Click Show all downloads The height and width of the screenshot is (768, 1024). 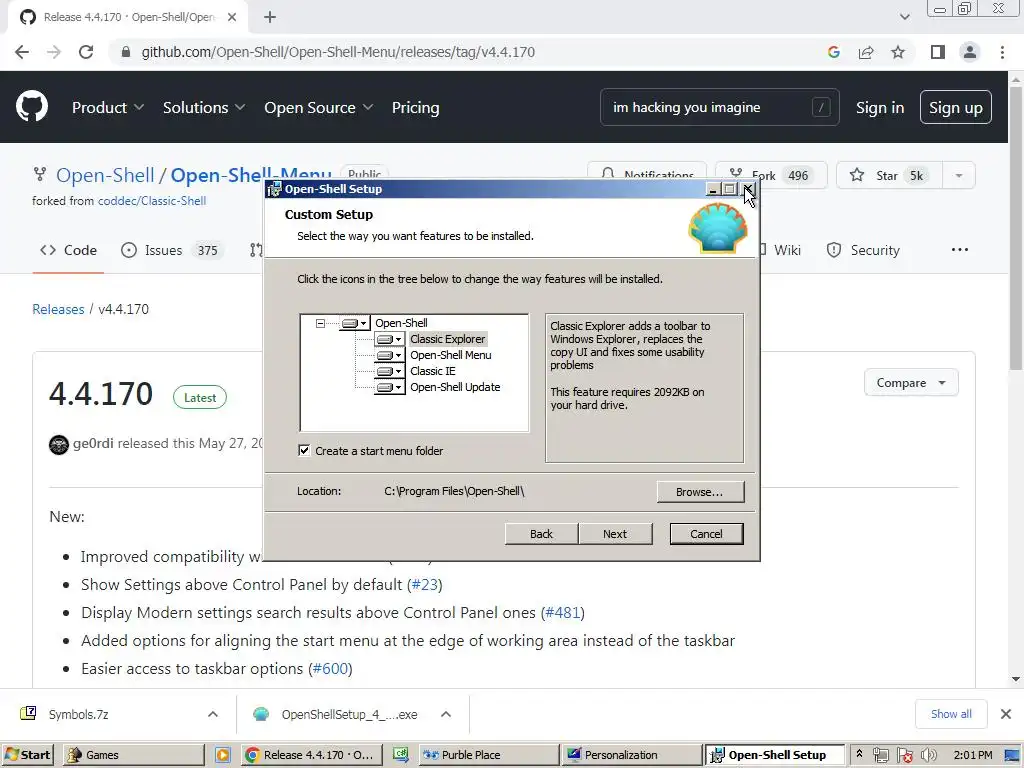pos(951,714)
